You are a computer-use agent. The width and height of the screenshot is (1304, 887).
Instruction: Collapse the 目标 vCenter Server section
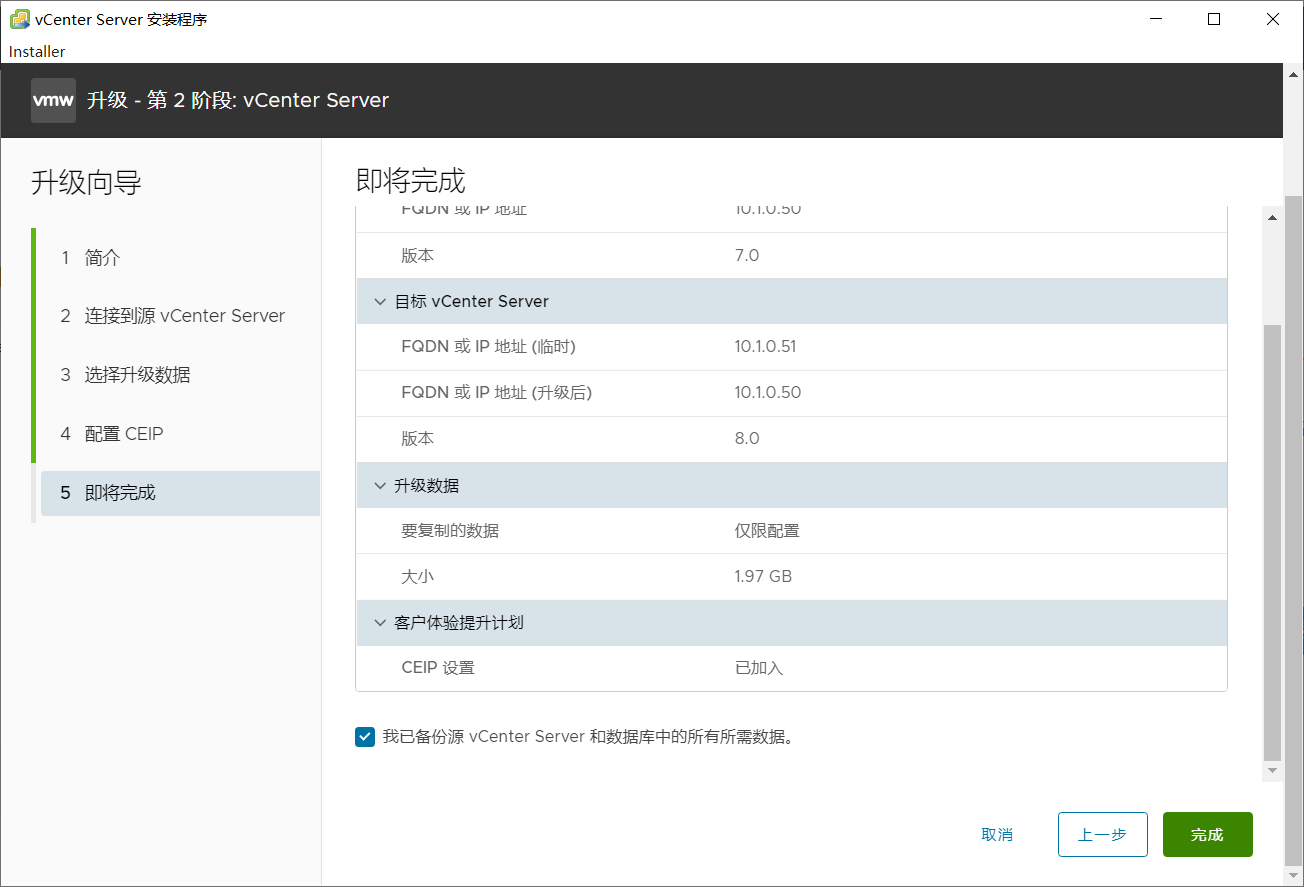[x=380, y=301]
